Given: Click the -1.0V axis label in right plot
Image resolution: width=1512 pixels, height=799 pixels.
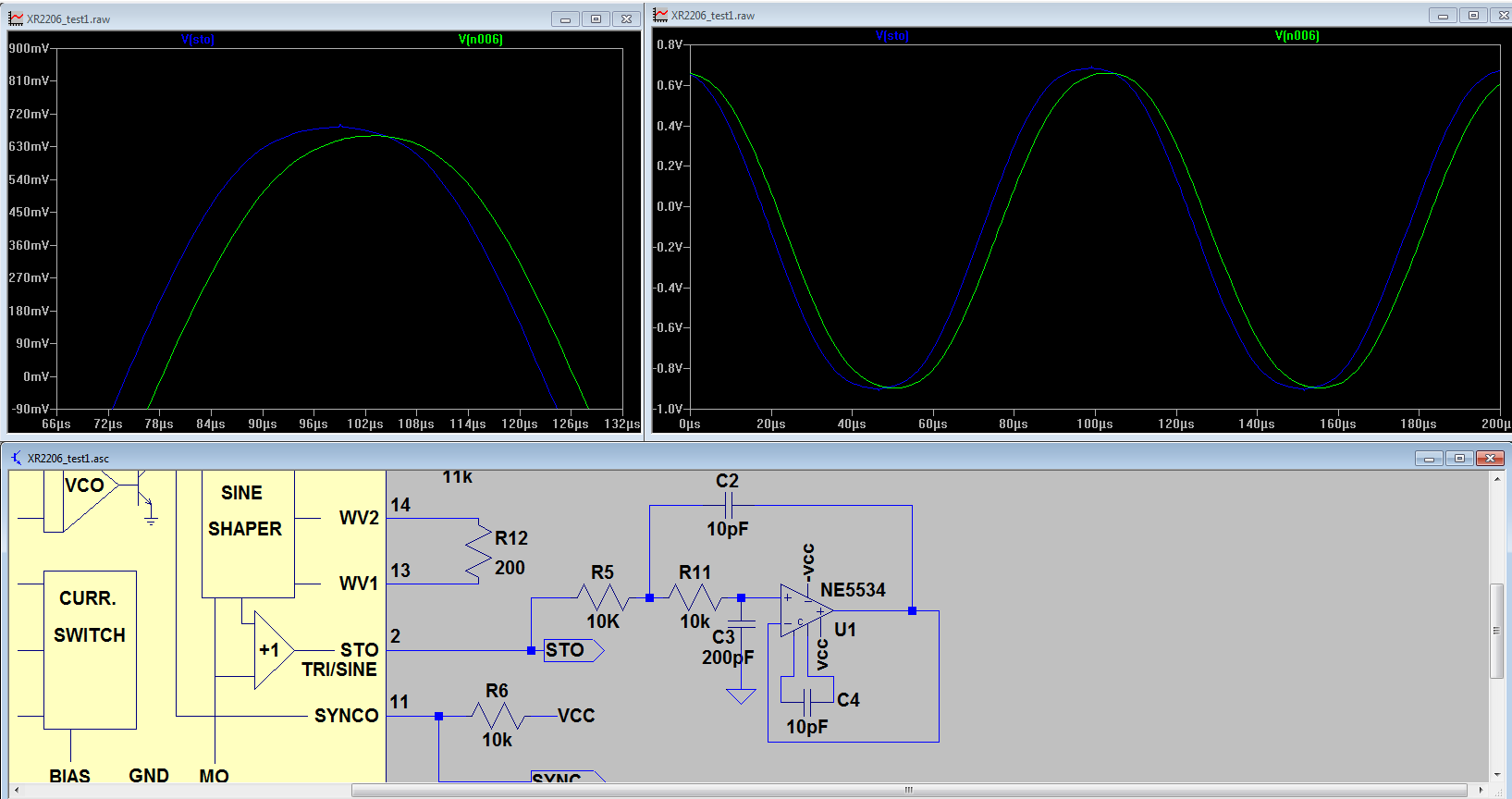Looking at the screenshot, I should (669, 409).
